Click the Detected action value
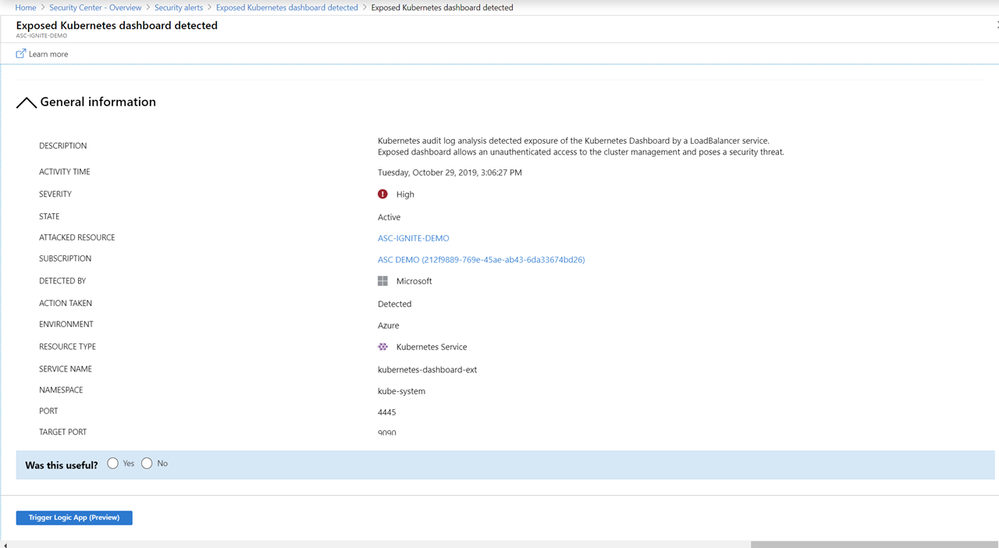The image size is (999, 548). 394,304
